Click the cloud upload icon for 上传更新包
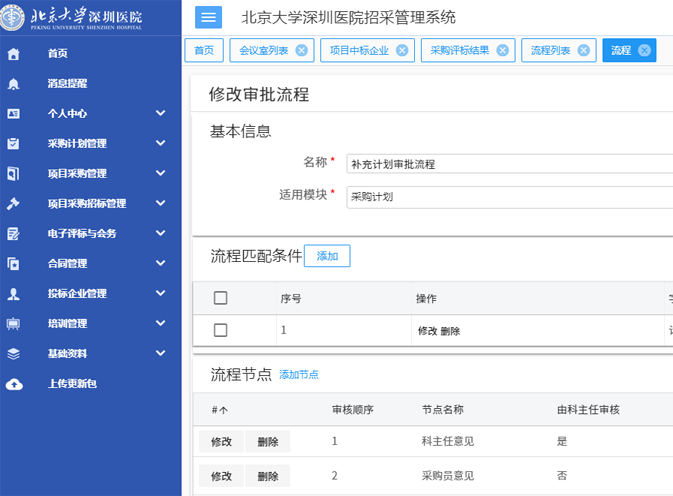Screen dimensions: 673x496 click(x=13, y=384)
